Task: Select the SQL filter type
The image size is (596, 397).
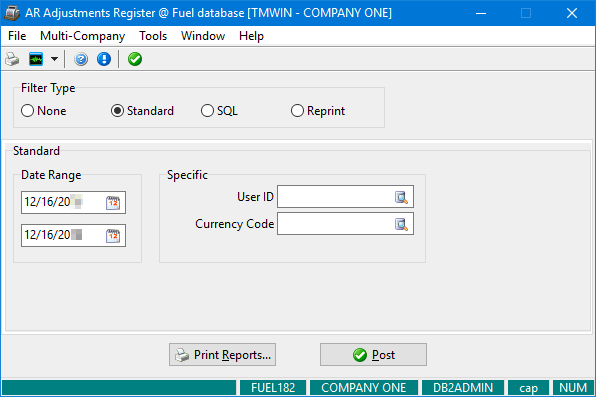Action: point(219,111)
